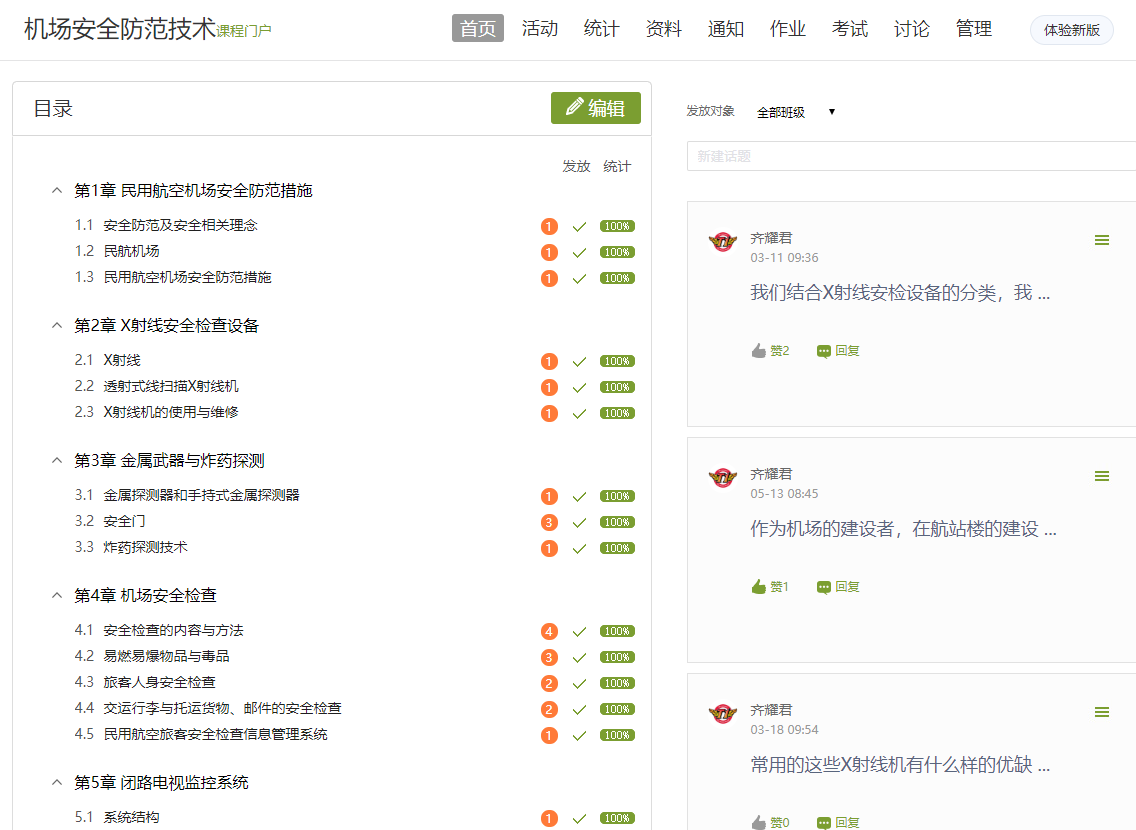
Task: Toggle the checkmark for section 2.2 透射式线扫描X射线机
Action: [579, 387]
